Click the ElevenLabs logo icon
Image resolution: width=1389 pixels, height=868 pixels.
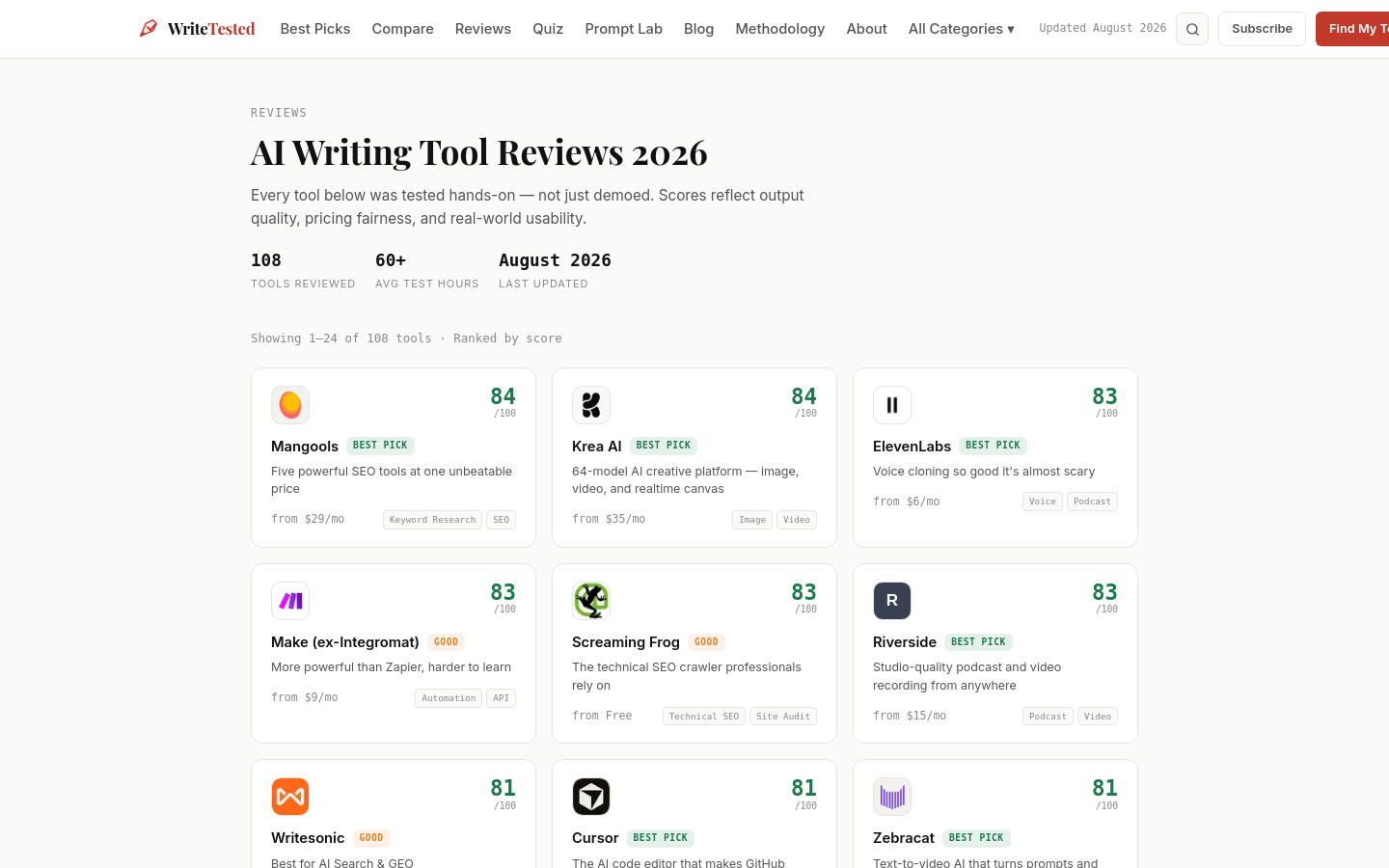pyautogui.click(x=892, y=405)
